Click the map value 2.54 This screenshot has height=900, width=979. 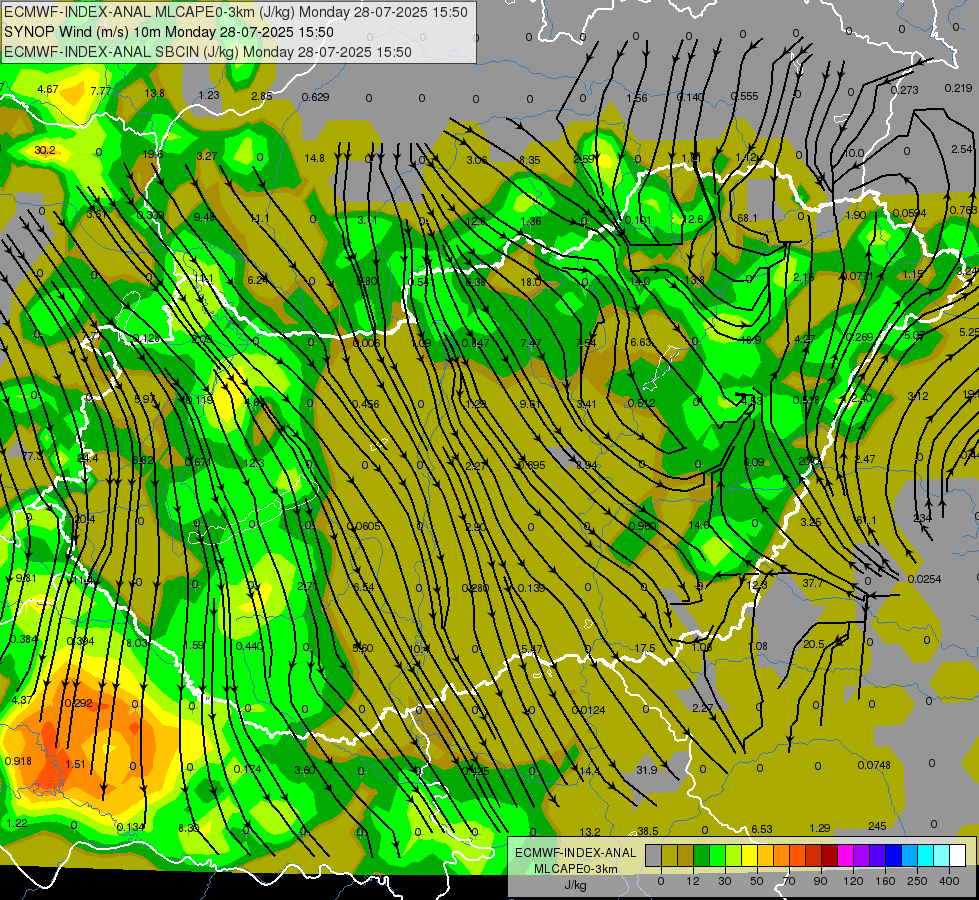click(x=962, y=149)
